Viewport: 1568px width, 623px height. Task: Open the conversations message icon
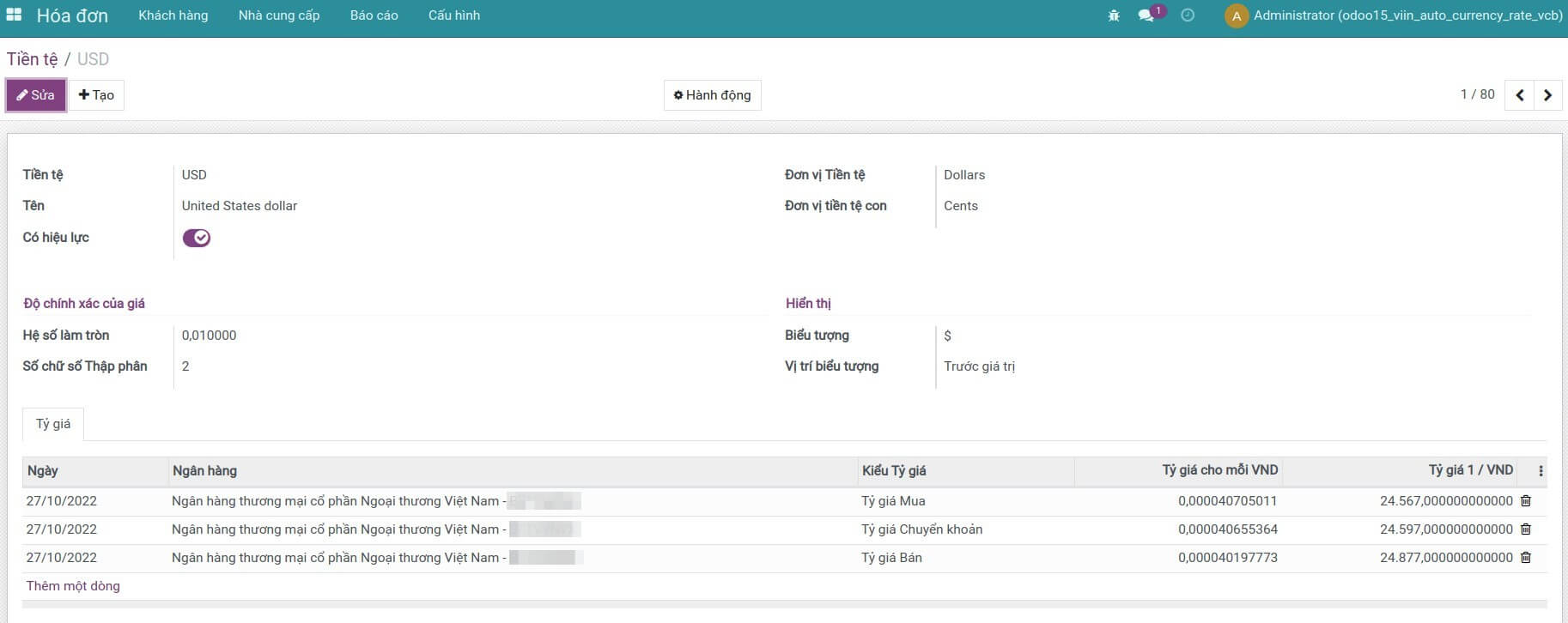tap(1146, 15)
